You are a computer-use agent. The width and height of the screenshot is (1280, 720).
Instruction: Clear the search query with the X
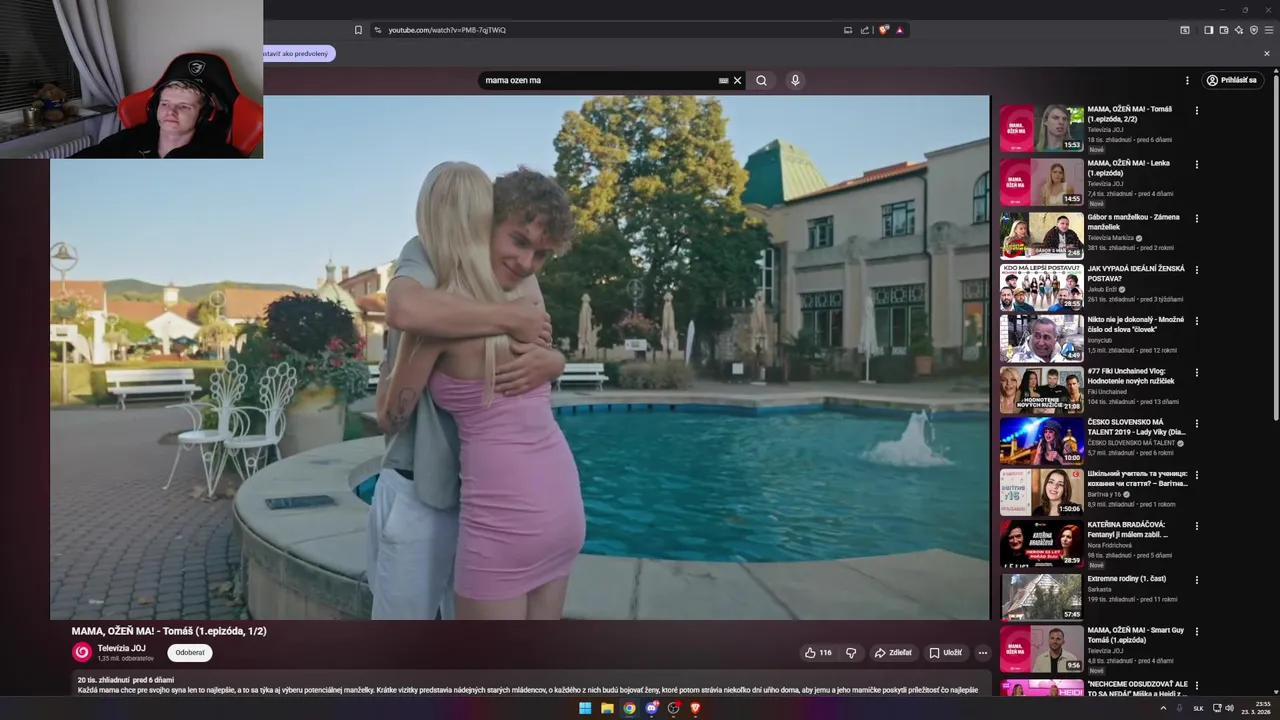tap(738, 80)
